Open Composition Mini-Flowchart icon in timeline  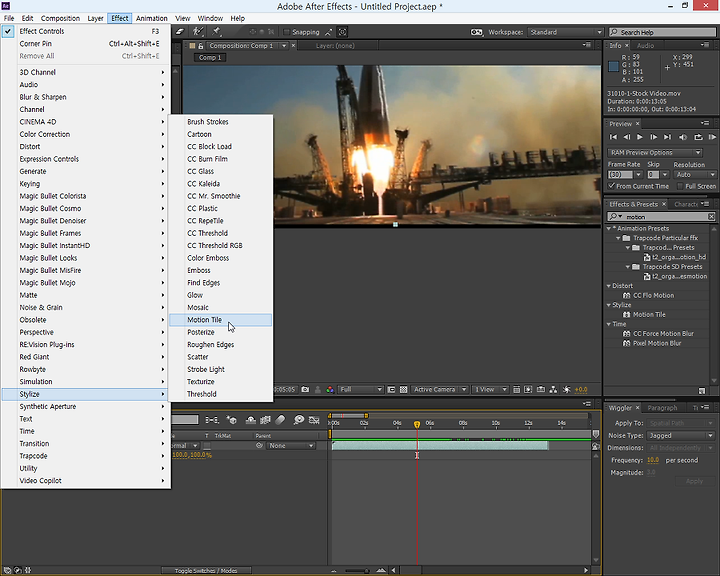tap(212, 420)
